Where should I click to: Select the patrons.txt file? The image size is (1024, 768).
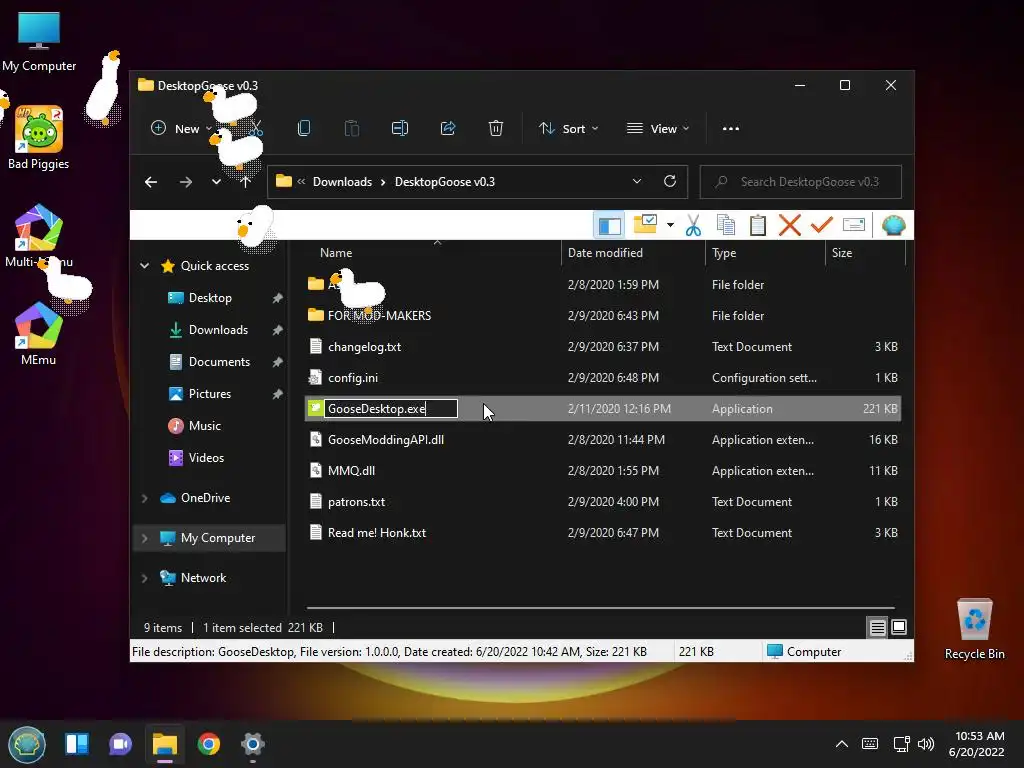603,502
